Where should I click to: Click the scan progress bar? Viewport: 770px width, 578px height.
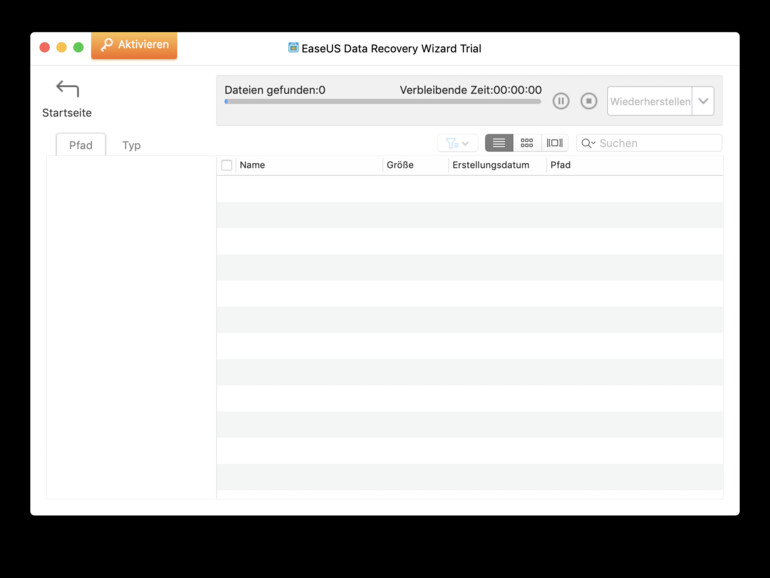[383, 102]
